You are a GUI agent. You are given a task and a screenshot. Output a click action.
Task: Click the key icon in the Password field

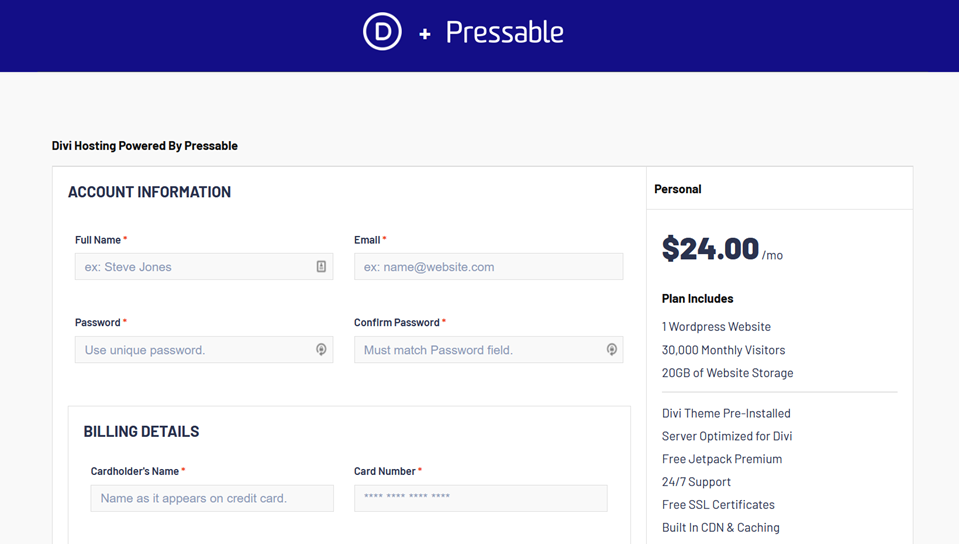(321, 350)
